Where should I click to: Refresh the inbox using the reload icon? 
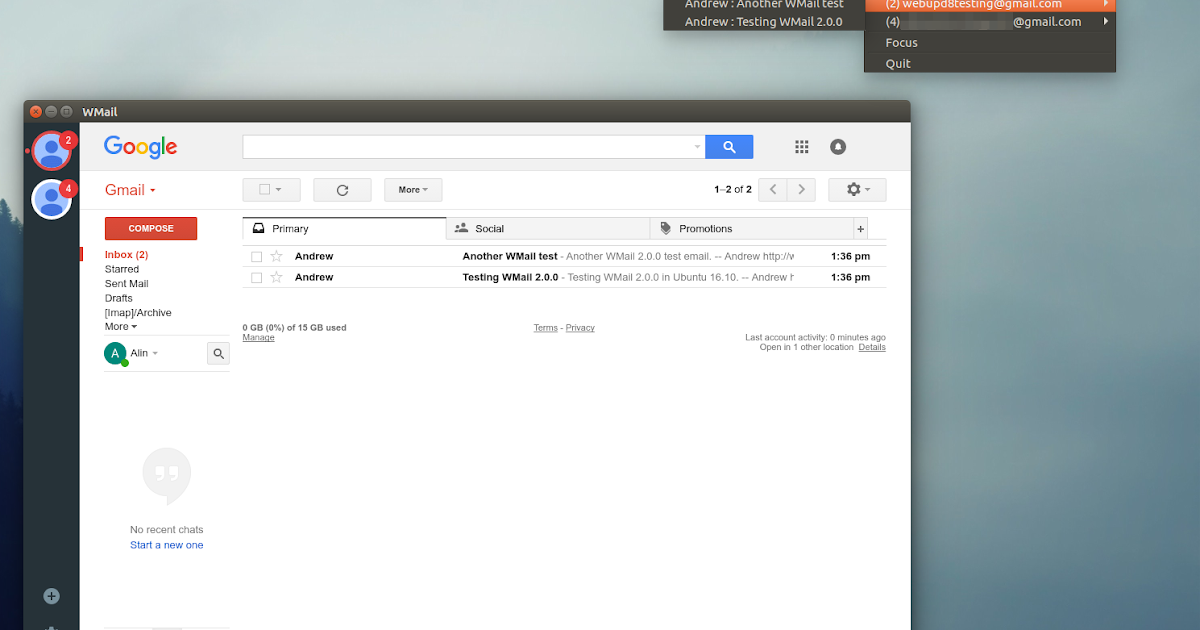(342, 189)
